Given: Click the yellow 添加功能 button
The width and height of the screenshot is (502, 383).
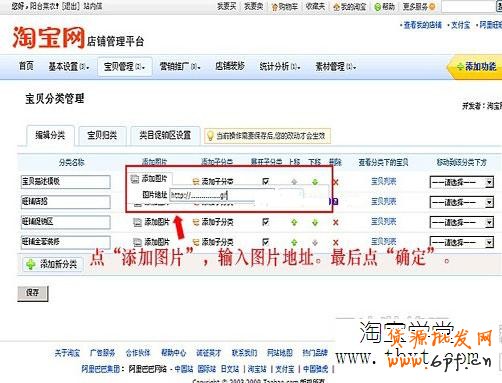Looking at the screenshot, I should pyautogui.click(x=476, y=67).
